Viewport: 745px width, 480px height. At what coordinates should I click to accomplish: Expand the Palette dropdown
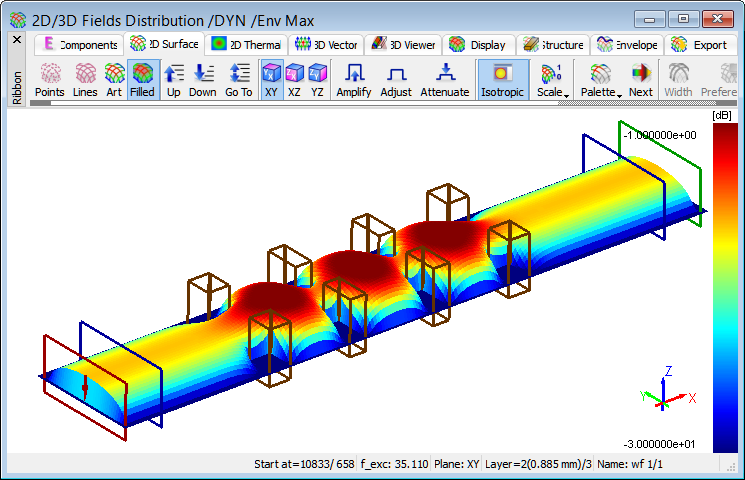(601, 80)
